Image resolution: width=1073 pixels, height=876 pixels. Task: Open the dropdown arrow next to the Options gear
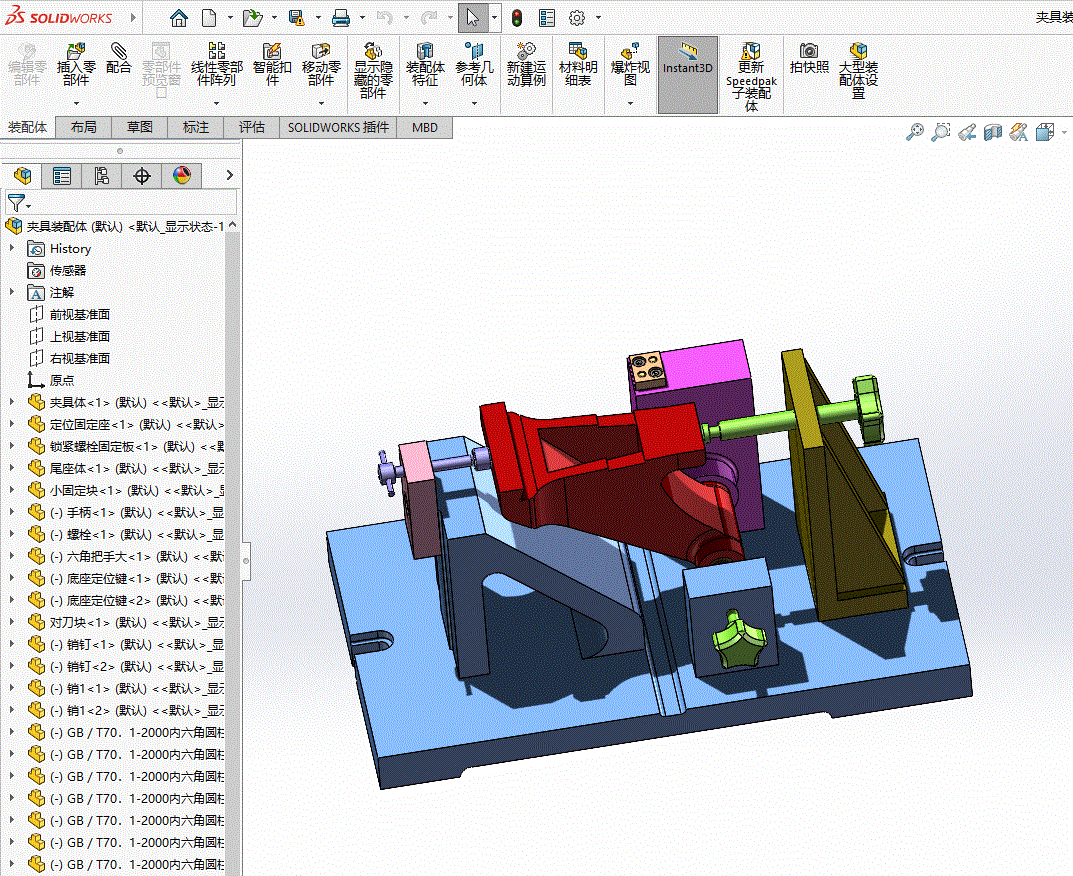click(x=599, y=18)
